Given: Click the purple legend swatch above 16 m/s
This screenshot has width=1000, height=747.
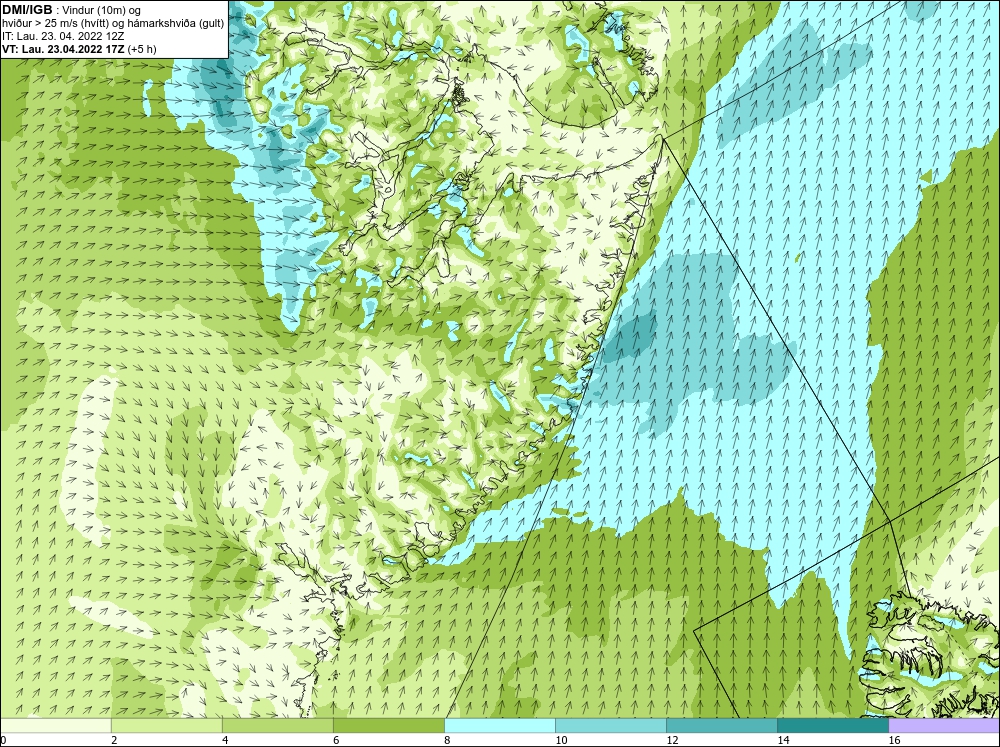Looking at the screenshot, I should point(944,725).
